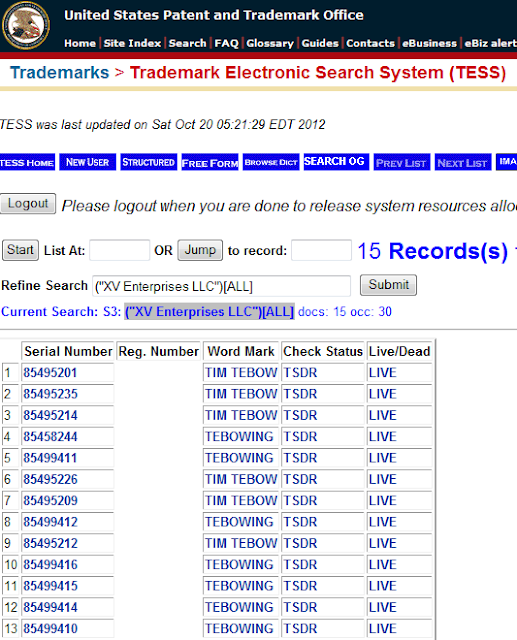517x640 pixels.
Task: Go to Trademarks breadcrumb link
Action: point(60,73)
